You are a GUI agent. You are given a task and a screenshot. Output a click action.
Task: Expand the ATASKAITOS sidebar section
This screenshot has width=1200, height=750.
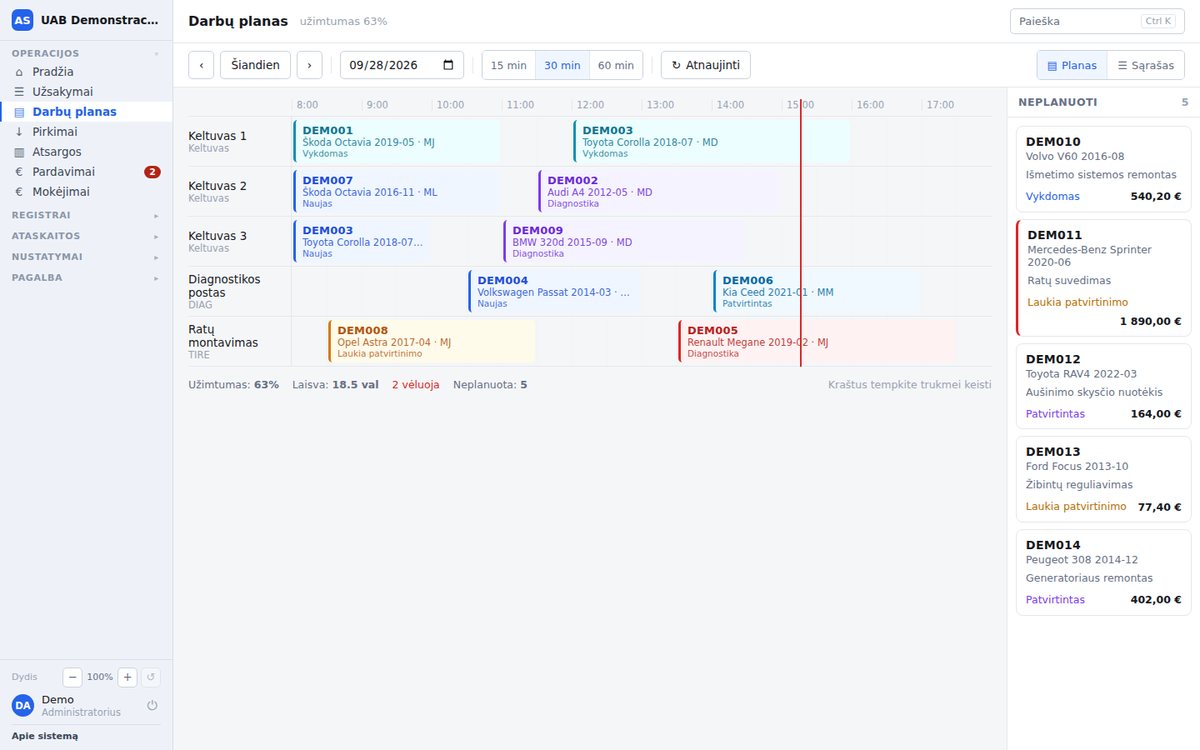pyautogui.click(x=86, y=236)
